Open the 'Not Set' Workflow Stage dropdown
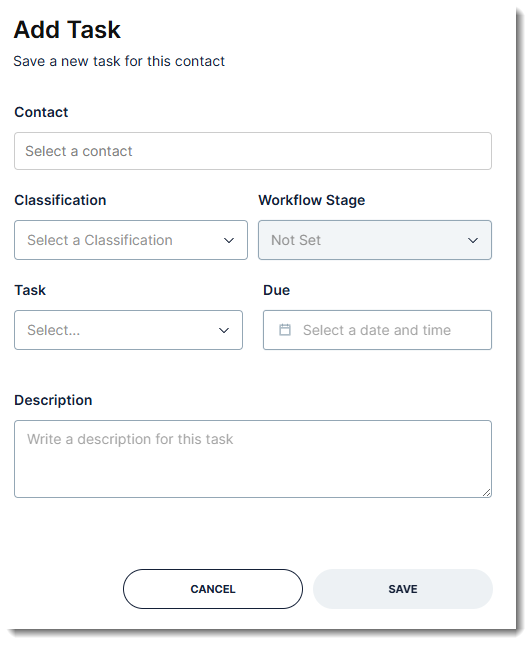 point(375,240)
